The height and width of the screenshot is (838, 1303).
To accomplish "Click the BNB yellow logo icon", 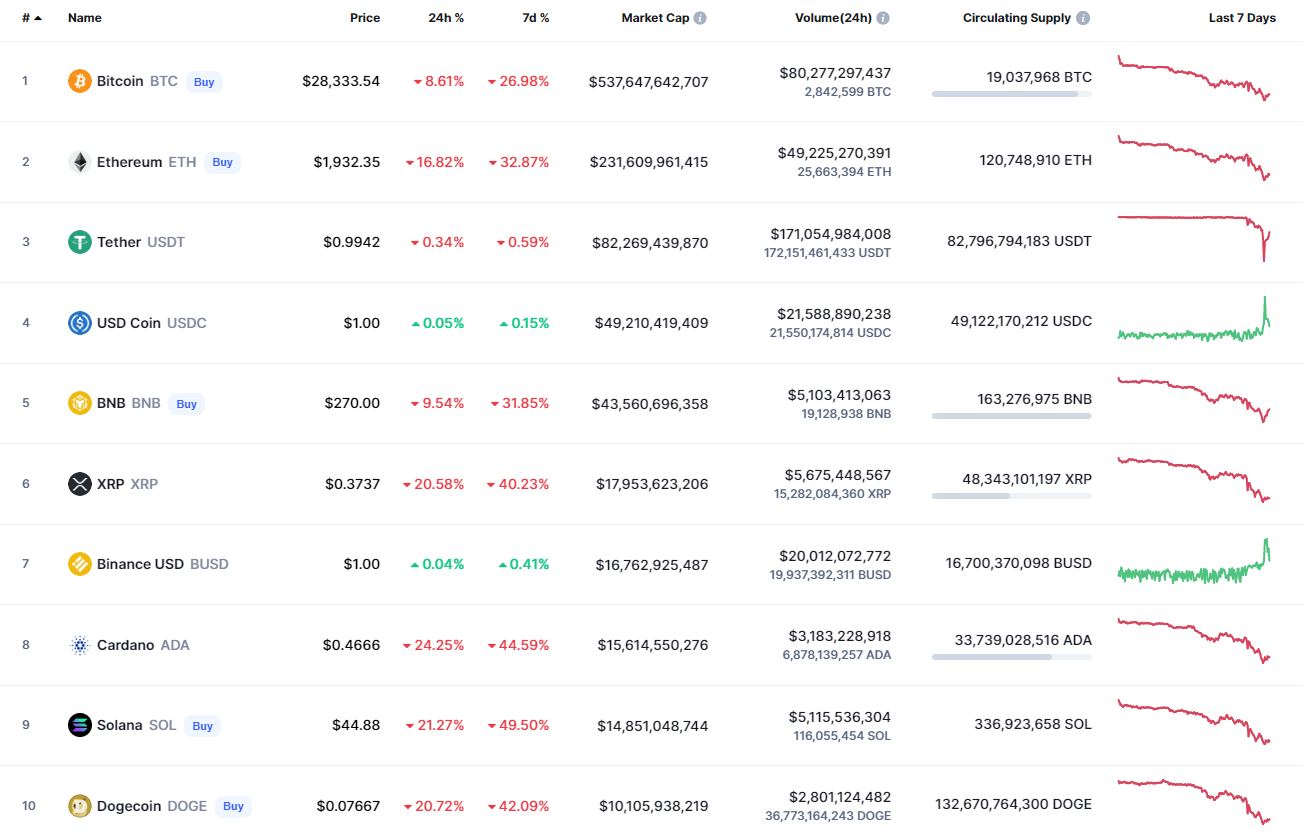I will click(x=80, y=403).
